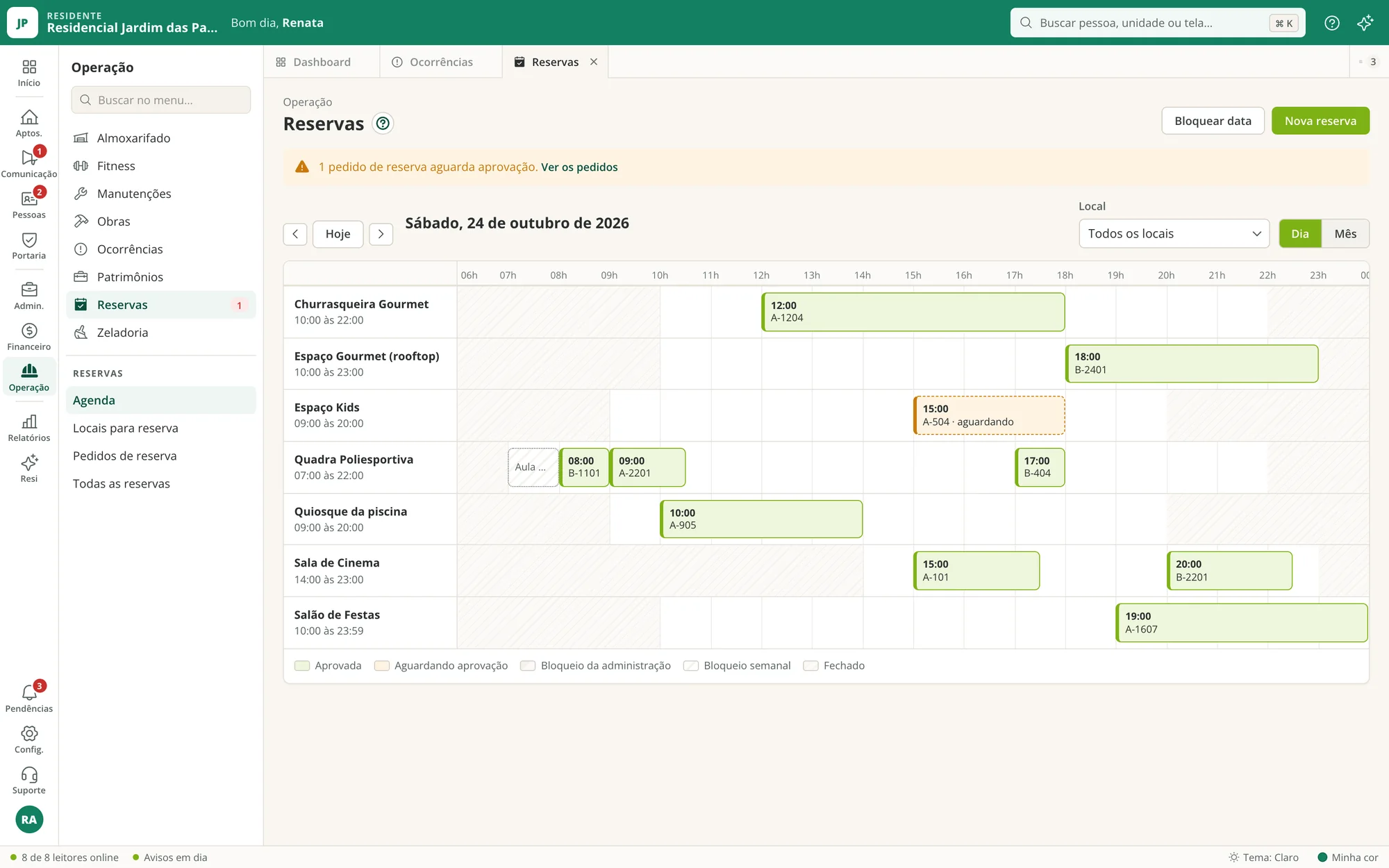The image size is (1389, 868).
Task: Open Locais para reserva submenu
Action: [x=161, y=428]
